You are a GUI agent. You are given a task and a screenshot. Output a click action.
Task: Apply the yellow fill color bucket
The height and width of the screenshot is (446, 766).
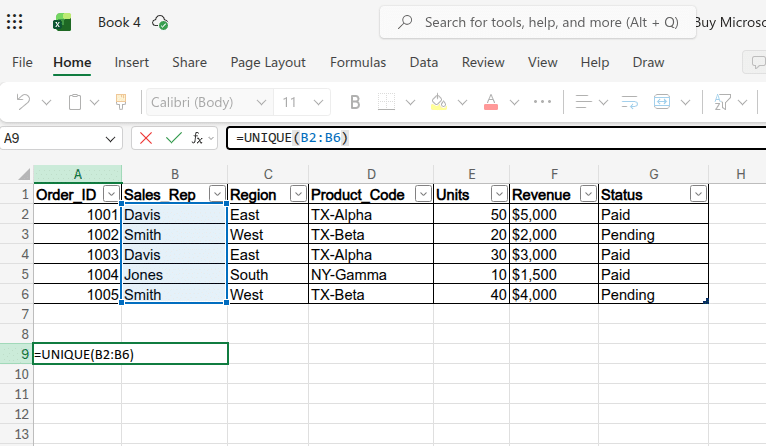(437, 102)
